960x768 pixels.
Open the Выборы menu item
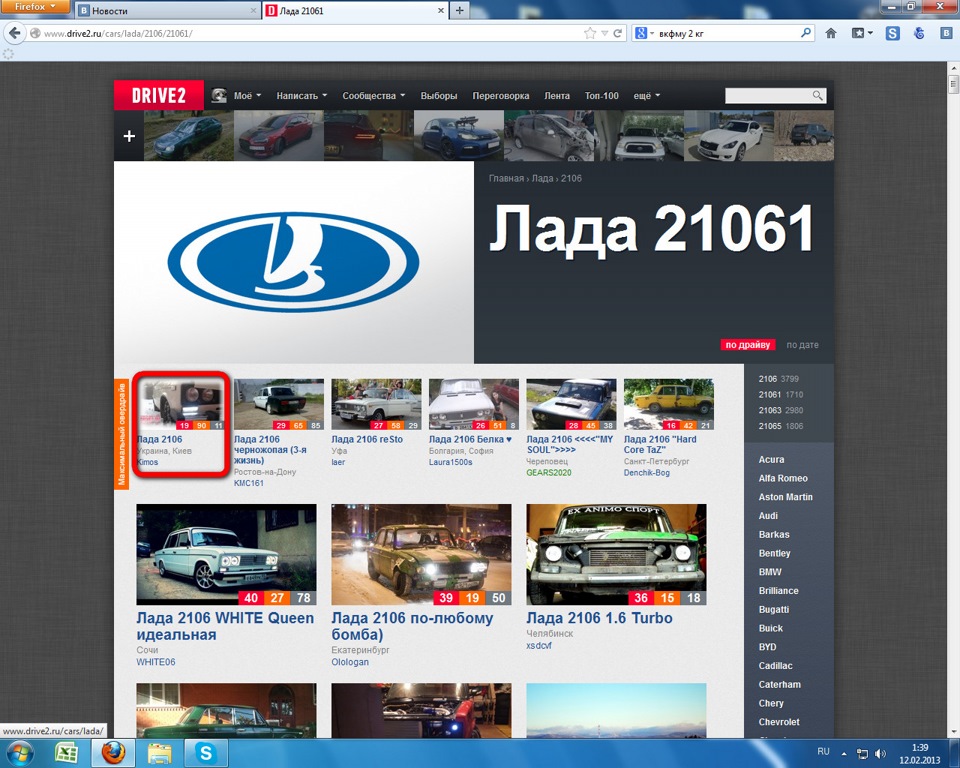438,96
